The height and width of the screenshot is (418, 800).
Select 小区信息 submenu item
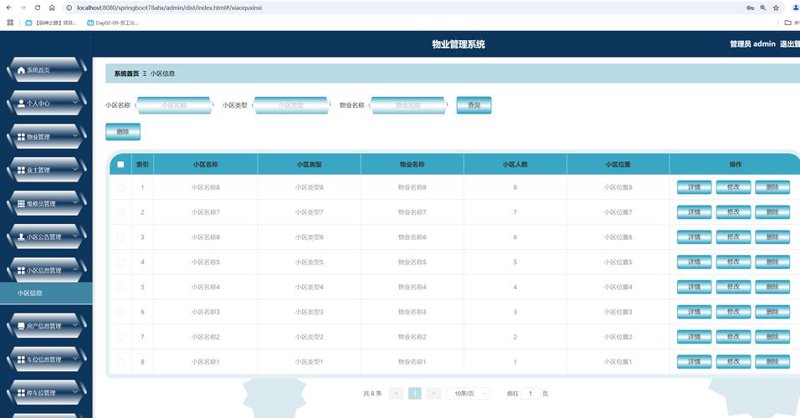pos(46,293)
